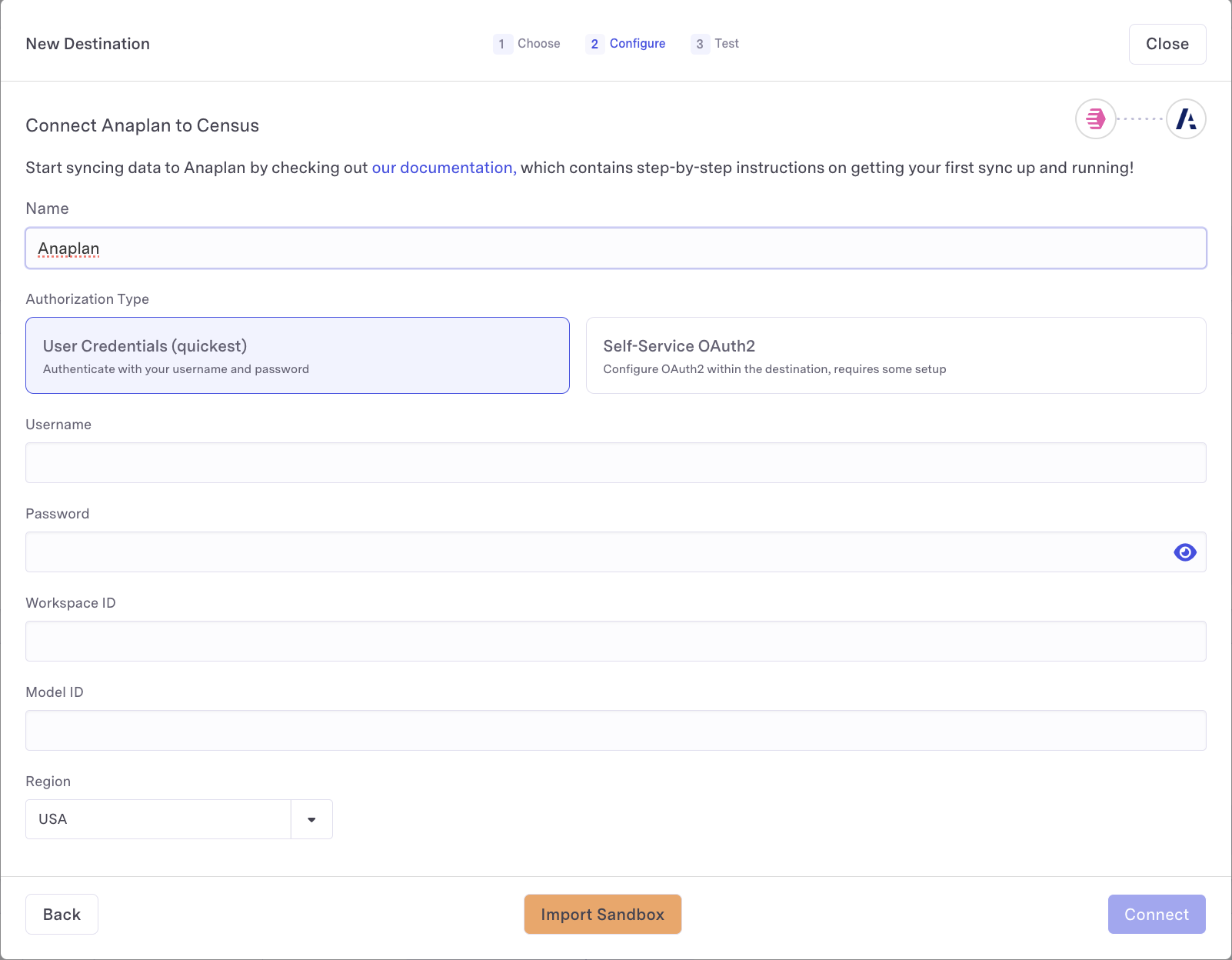Click the Model ID input field
1232x960 pixels.
click(615, 731)
